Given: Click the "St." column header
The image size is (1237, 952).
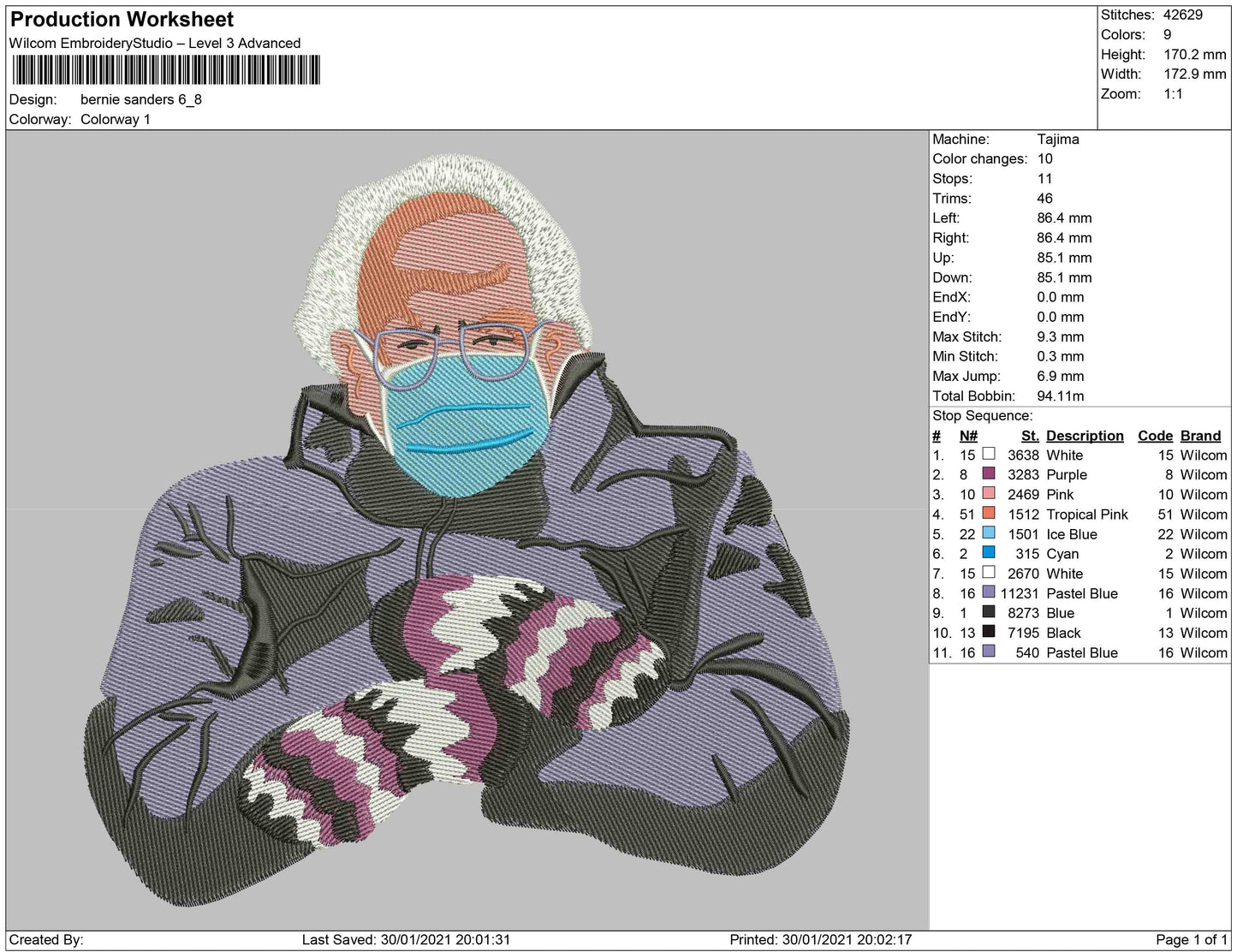Looking at the screenshot, I should tap(1030, 435).
